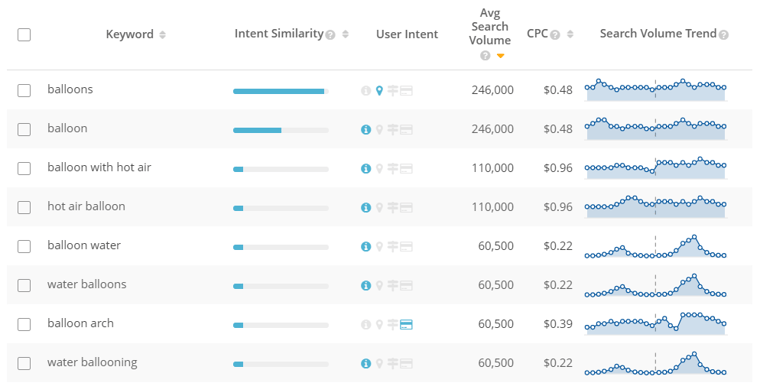
Task: Click the intent similarity bar for balloons
Action: tap(281, 91)
